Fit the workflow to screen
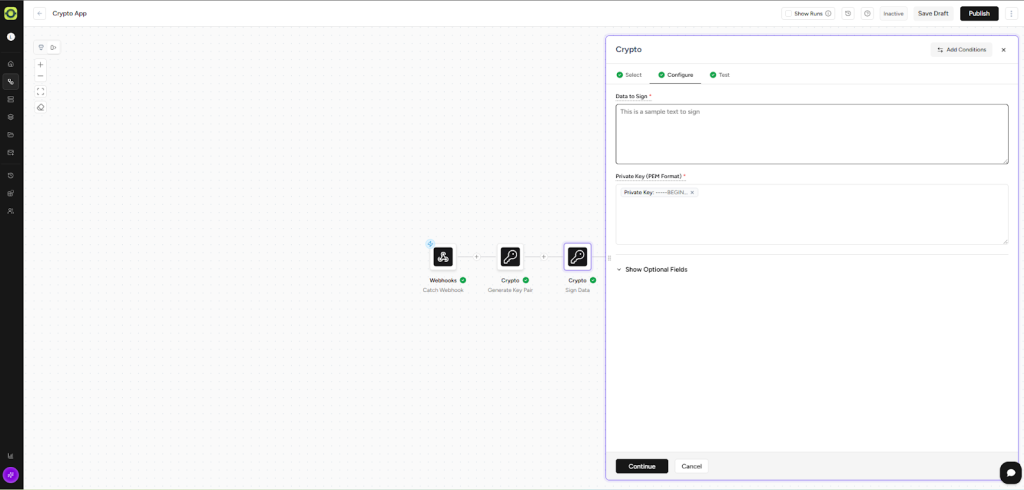The image size is (1024, 490). (x=41, y=92)
